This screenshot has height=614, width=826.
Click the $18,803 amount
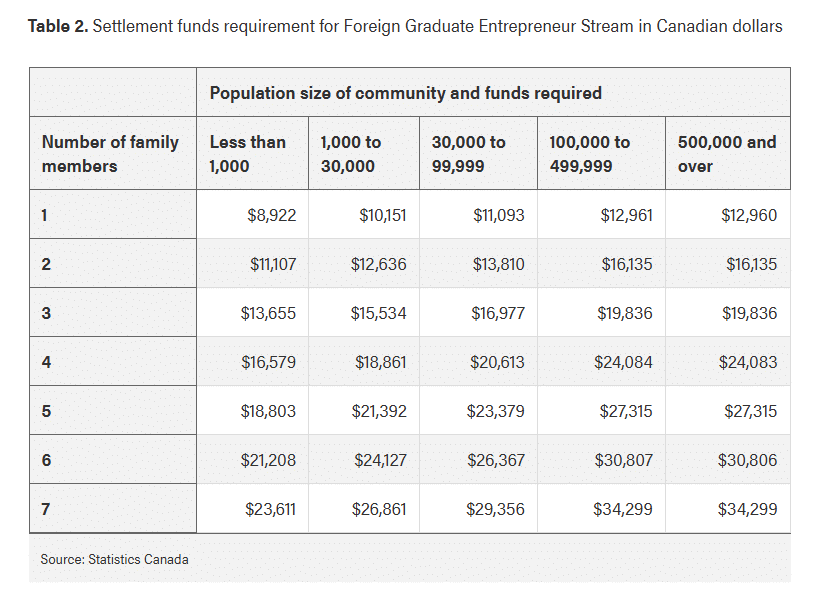point(268,411)
